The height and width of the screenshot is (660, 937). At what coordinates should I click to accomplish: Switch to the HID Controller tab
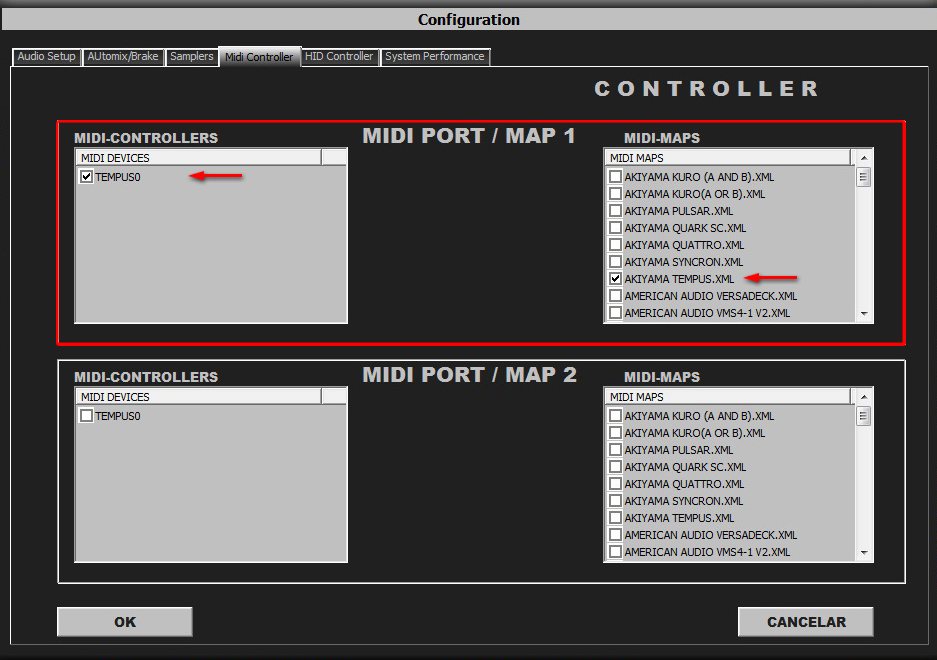(339, 57)
